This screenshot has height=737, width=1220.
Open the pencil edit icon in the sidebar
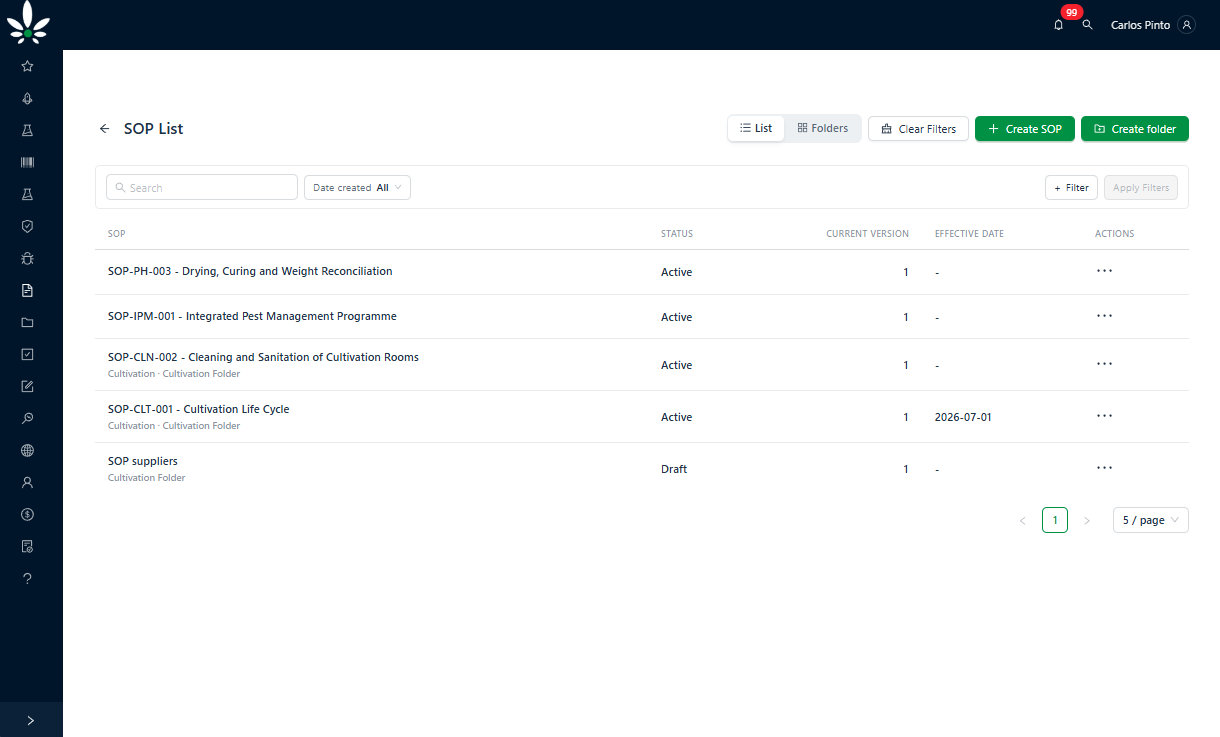[27, 386]
